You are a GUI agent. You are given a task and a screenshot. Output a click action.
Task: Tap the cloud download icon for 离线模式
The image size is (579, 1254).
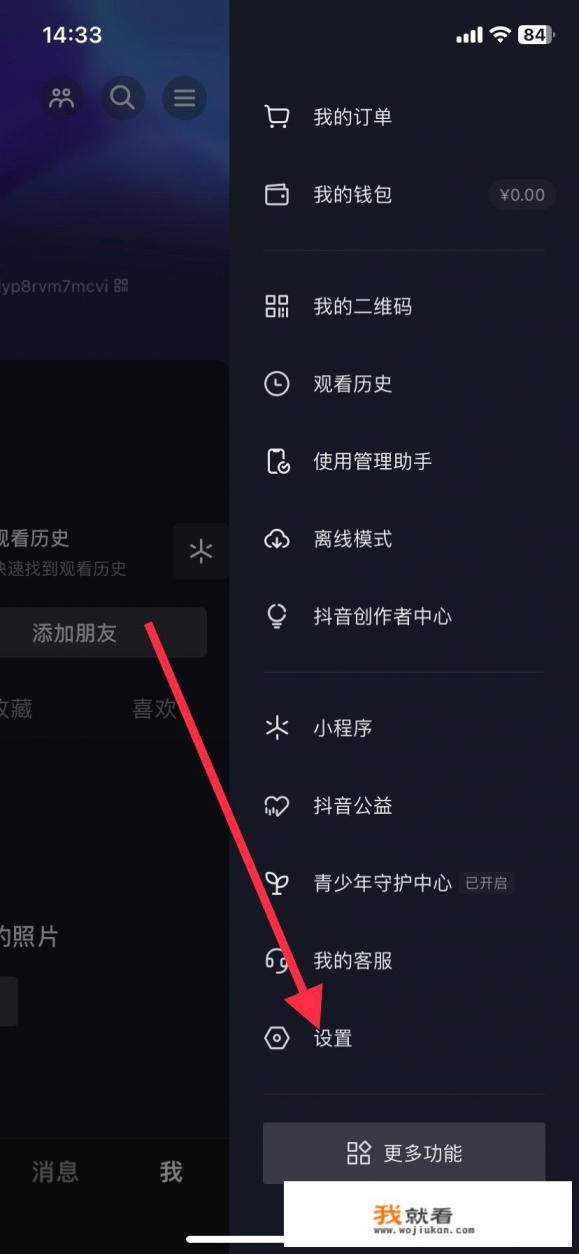(277, 539)
